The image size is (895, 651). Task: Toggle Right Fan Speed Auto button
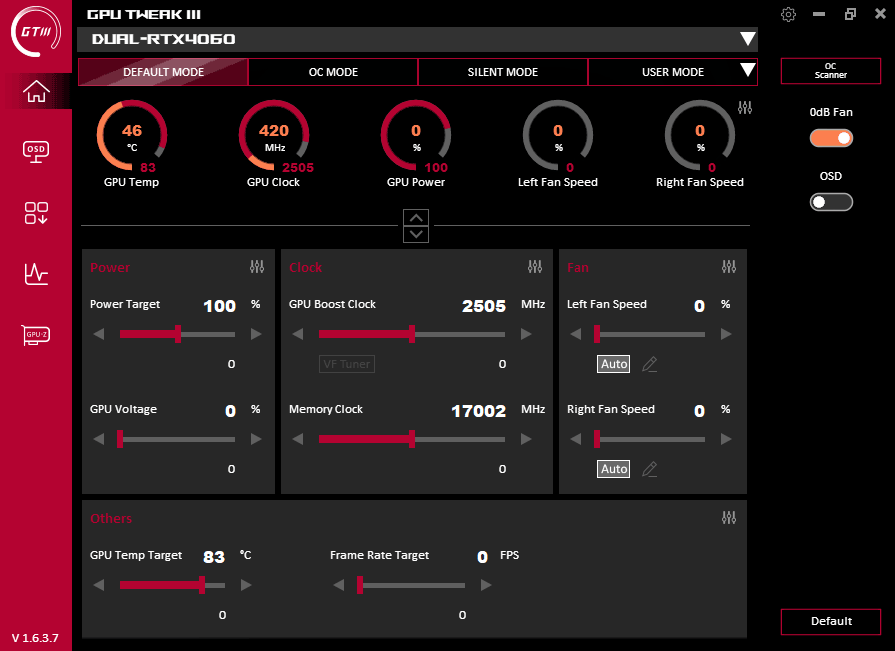point(614,469)
